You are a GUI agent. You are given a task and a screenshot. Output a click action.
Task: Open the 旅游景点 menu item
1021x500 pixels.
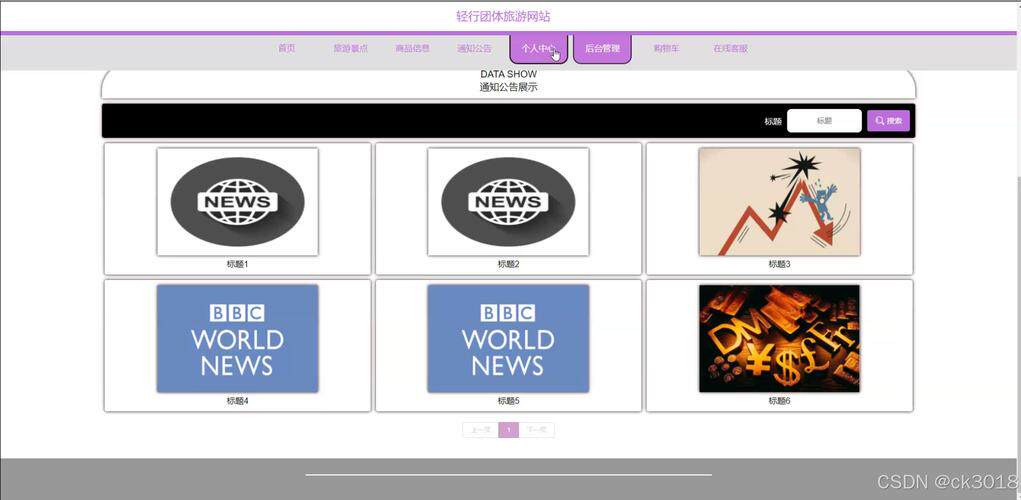pyautogui.click(x=350, y=48)
